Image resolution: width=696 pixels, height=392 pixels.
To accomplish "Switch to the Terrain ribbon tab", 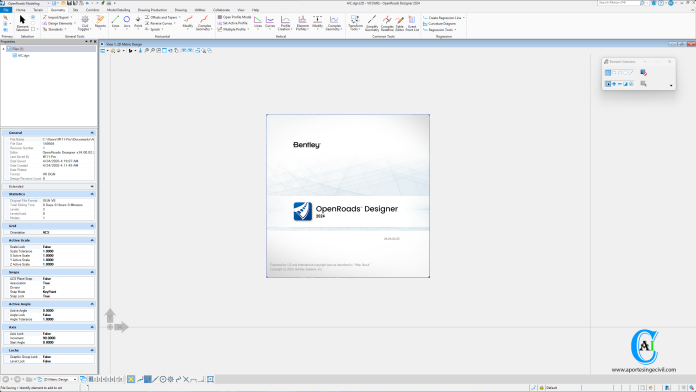I will pos(38,10).
